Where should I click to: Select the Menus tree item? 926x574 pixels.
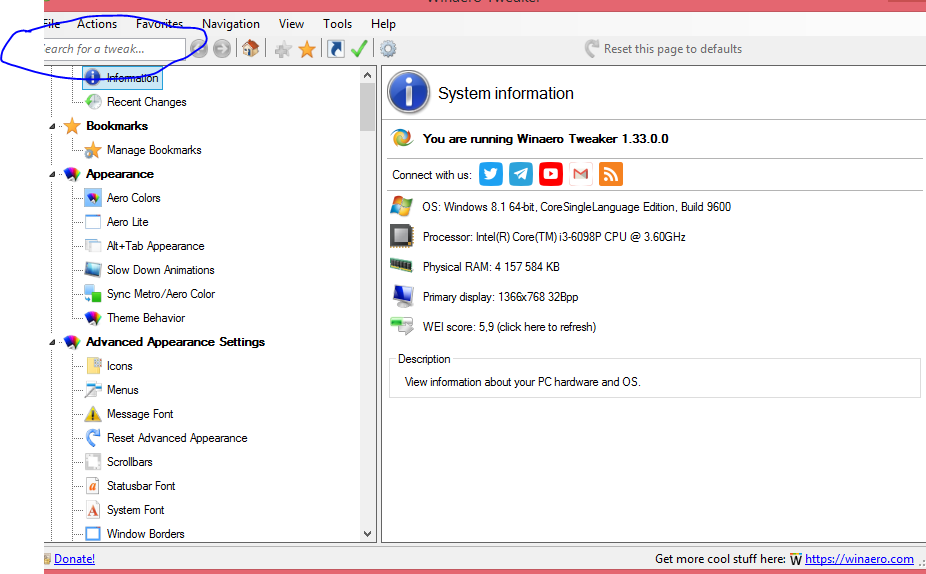[x=122, y=390]
